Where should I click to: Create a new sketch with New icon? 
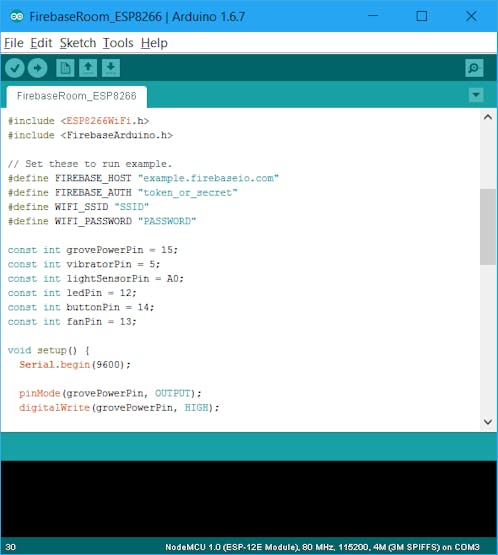click(65, 68)
